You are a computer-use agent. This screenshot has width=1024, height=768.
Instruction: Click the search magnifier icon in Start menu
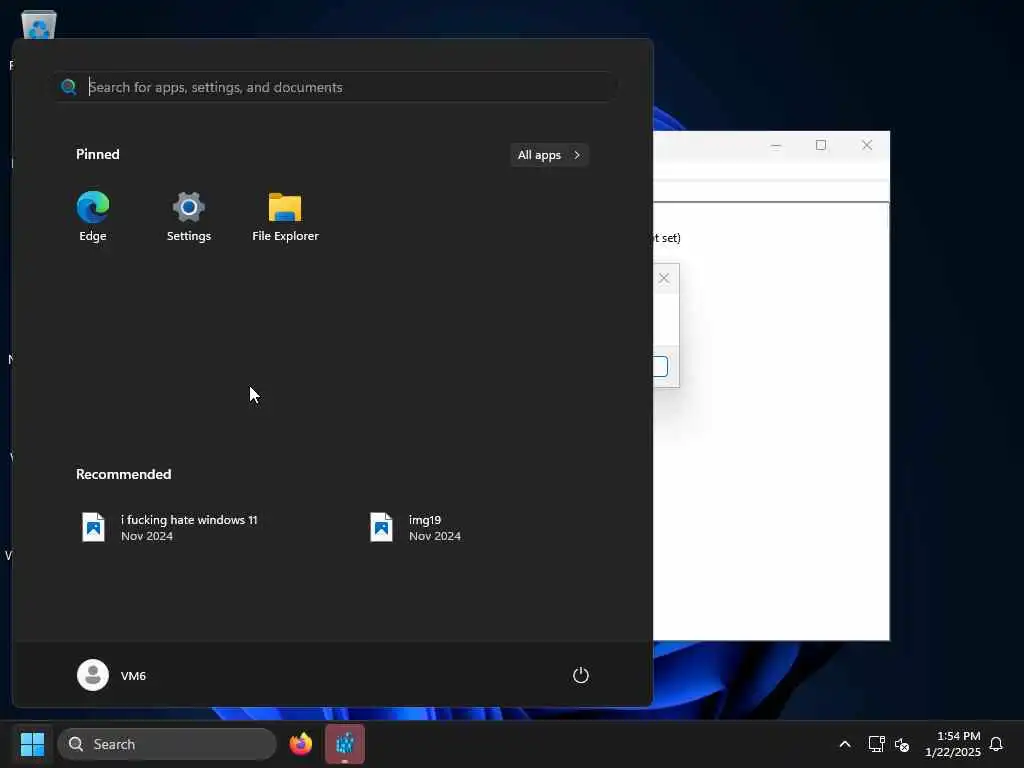[x=69, y=87]
